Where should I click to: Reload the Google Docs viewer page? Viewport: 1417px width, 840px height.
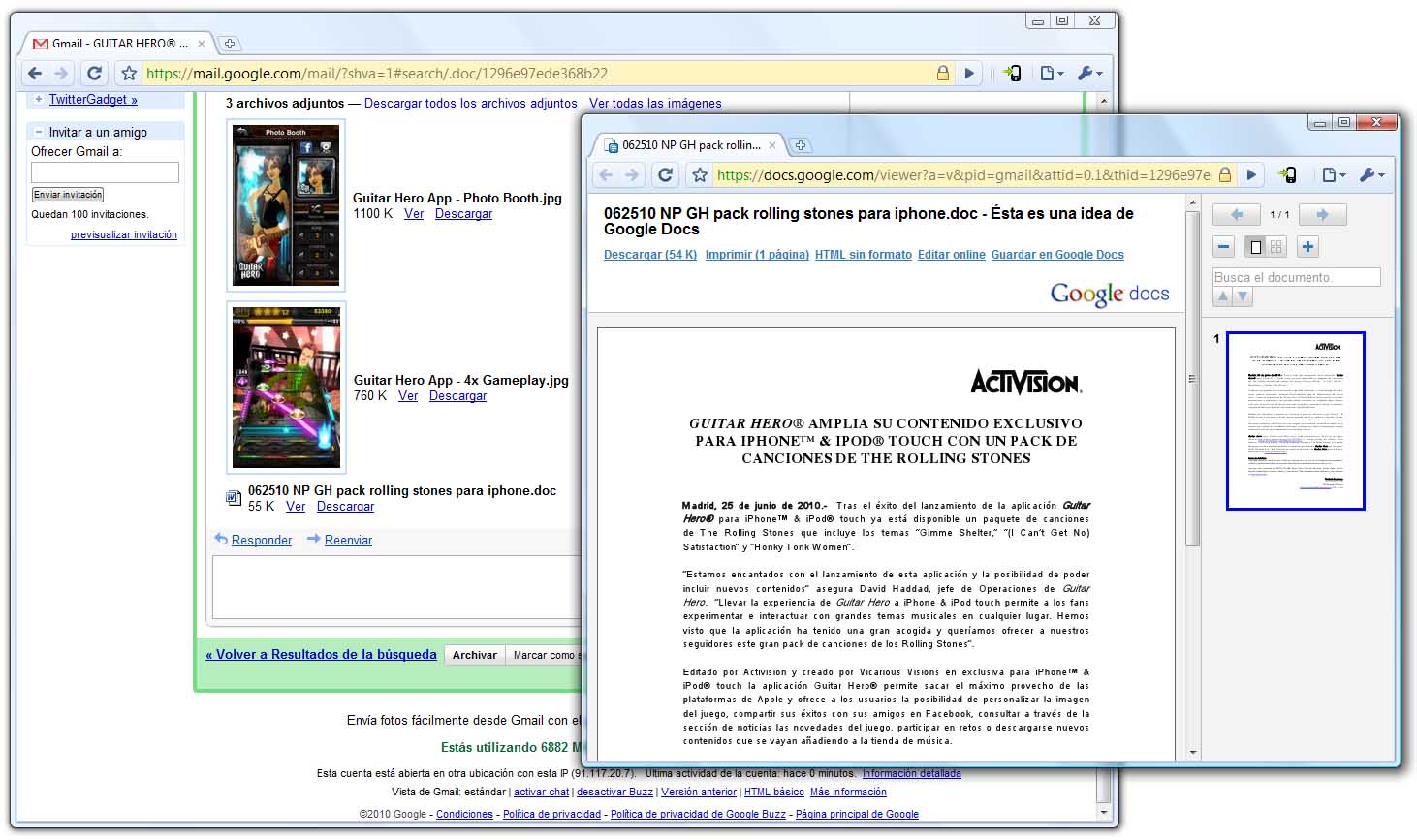(x=665, y=174)
